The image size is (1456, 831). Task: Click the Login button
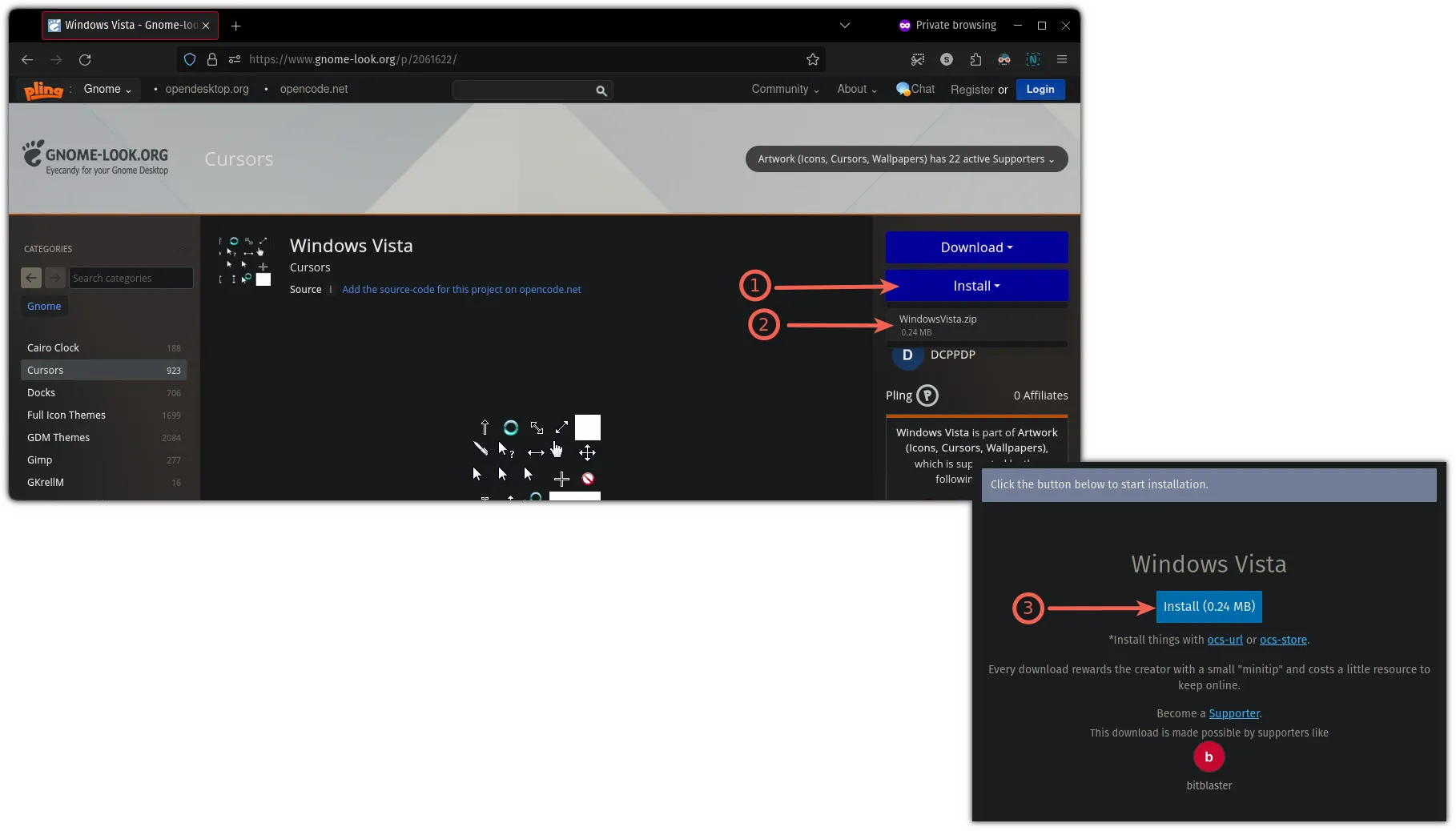pyautogui.click(x=1040, y=89)
